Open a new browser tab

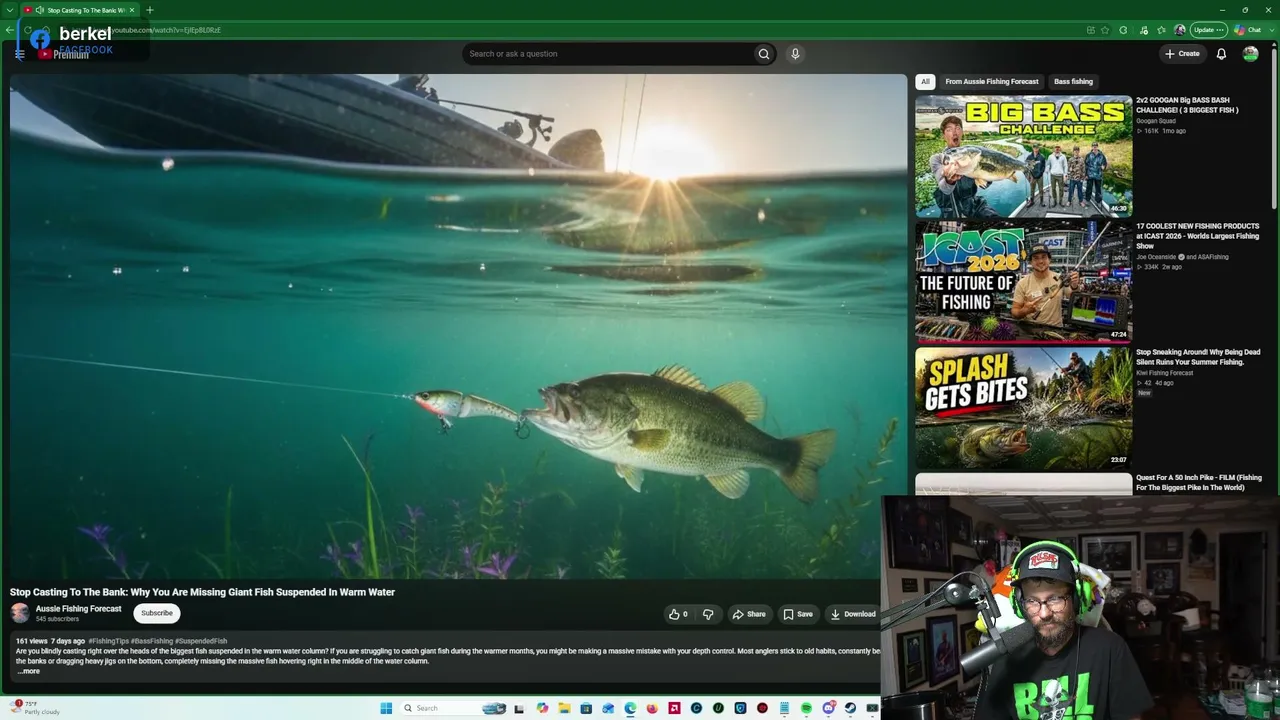(x=150, y=10)
